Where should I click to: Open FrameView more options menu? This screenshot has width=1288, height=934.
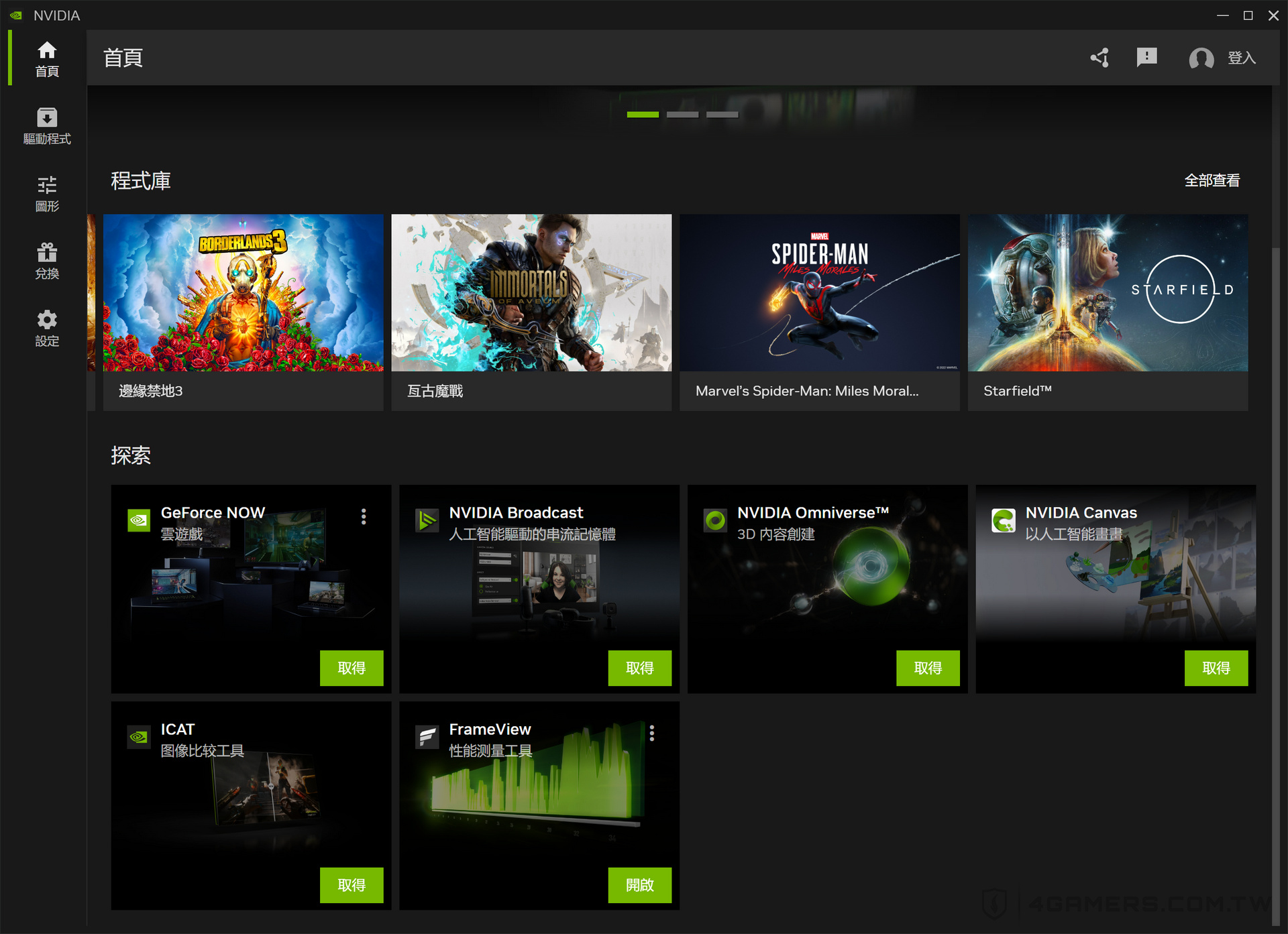(652, 733)
